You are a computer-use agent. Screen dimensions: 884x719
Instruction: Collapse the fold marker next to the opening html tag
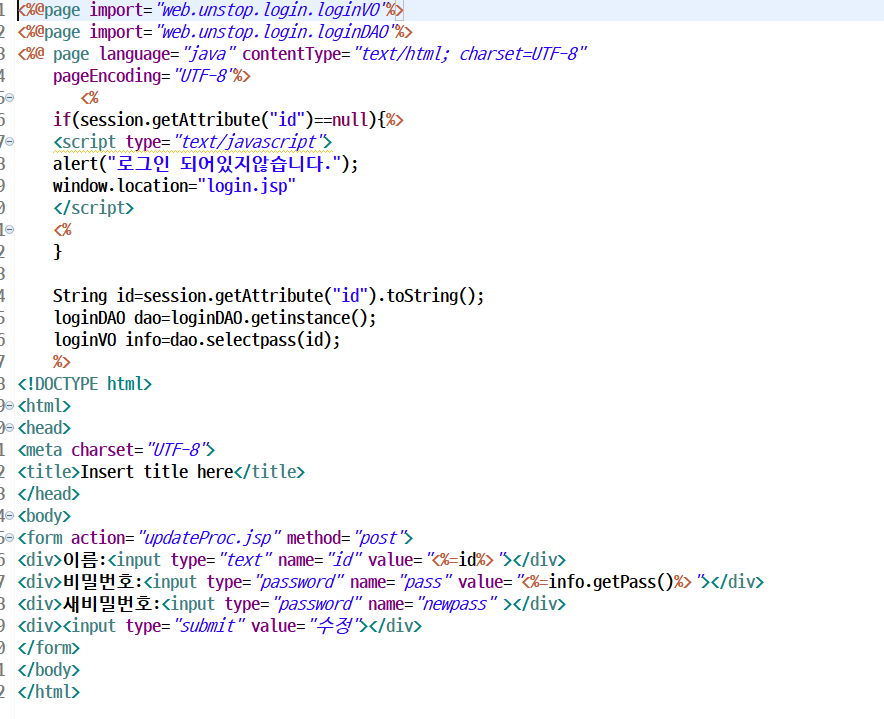(10, 405)
